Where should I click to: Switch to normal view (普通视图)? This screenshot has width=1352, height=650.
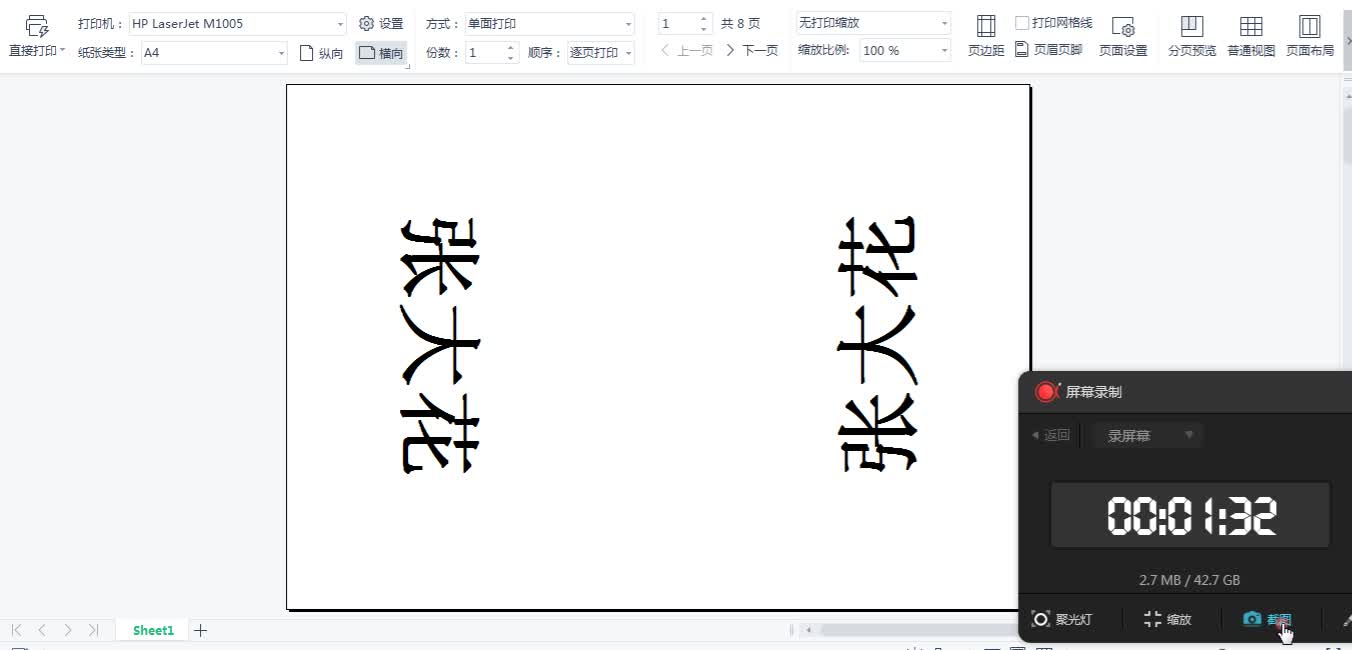pos(1251,36)
